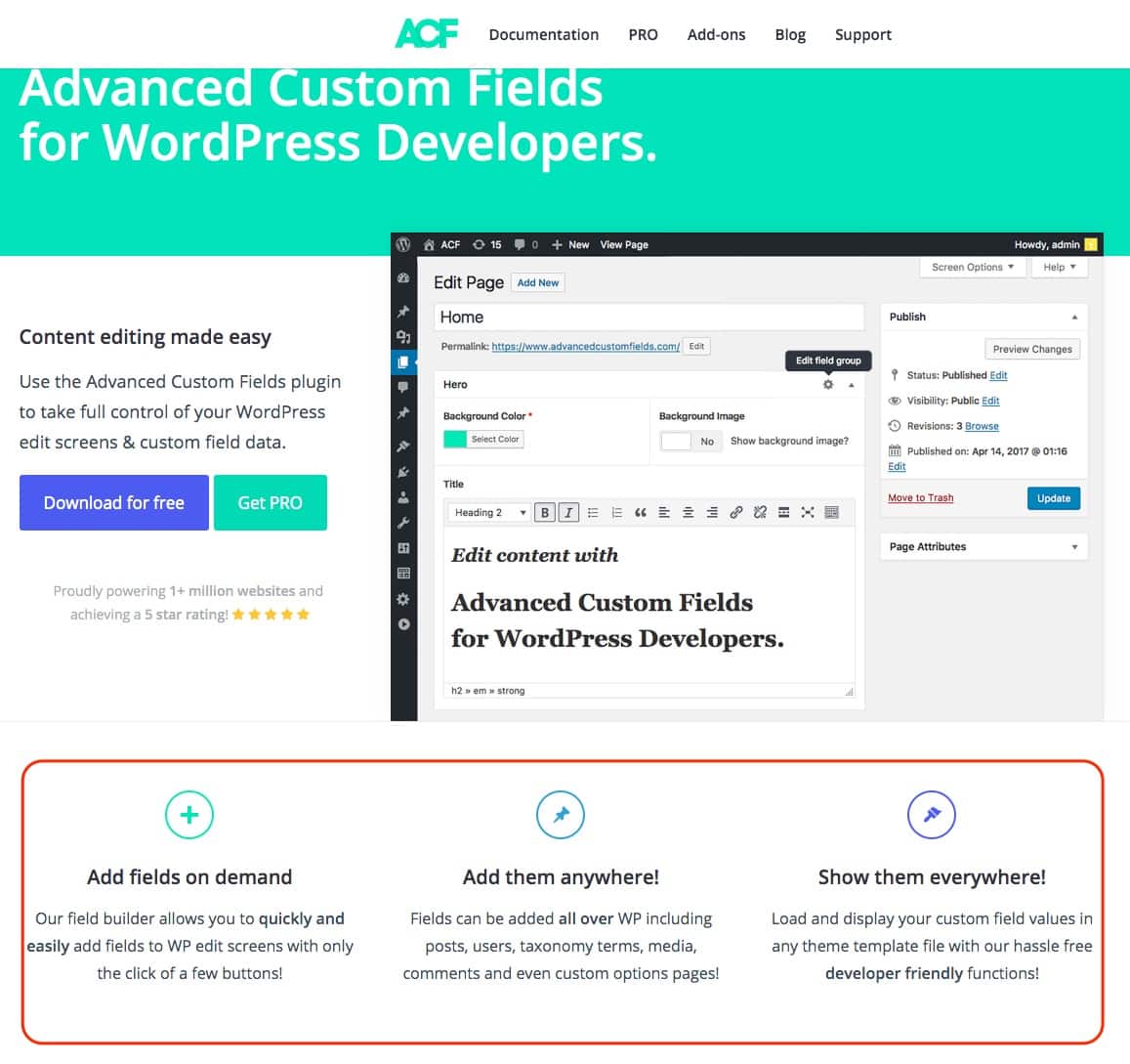Click New in the WordPress admin bar
Screen dimensions: 1130x1064
coord(570,245)
